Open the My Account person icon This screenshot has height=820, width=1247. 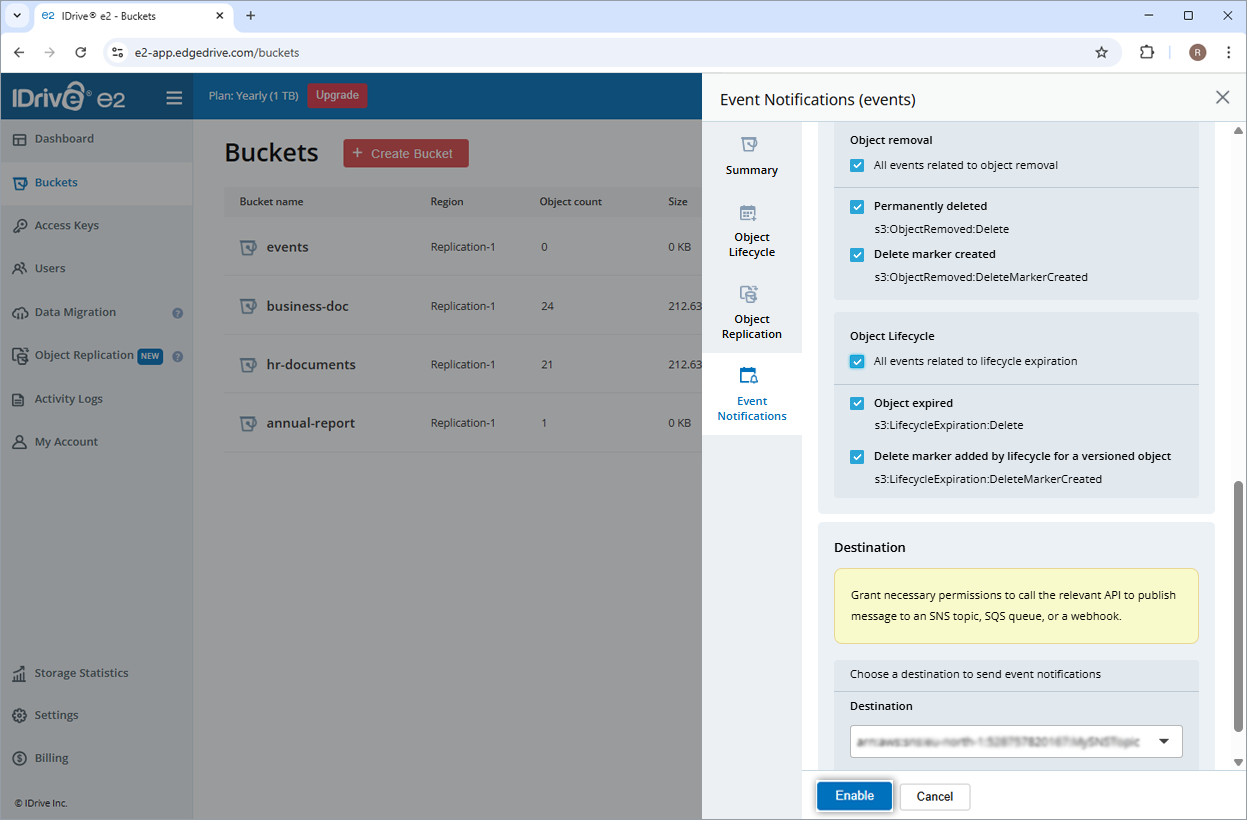pos(19,442)
